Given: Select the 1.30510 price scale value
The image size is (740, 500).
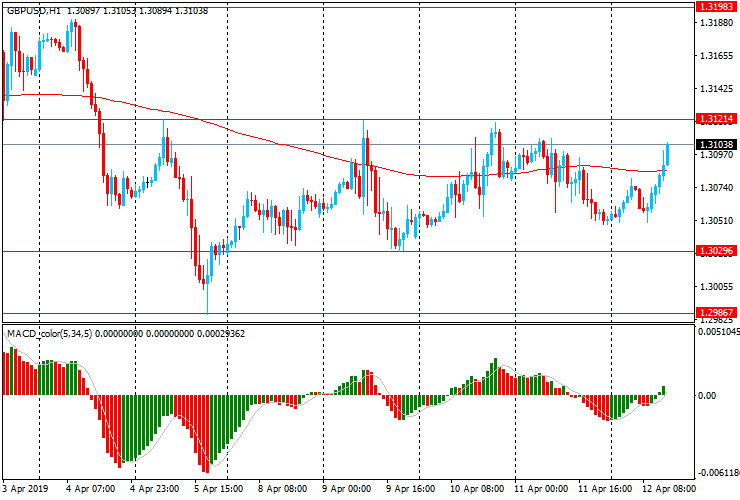Looking at the screenshot, I should 715,221.
